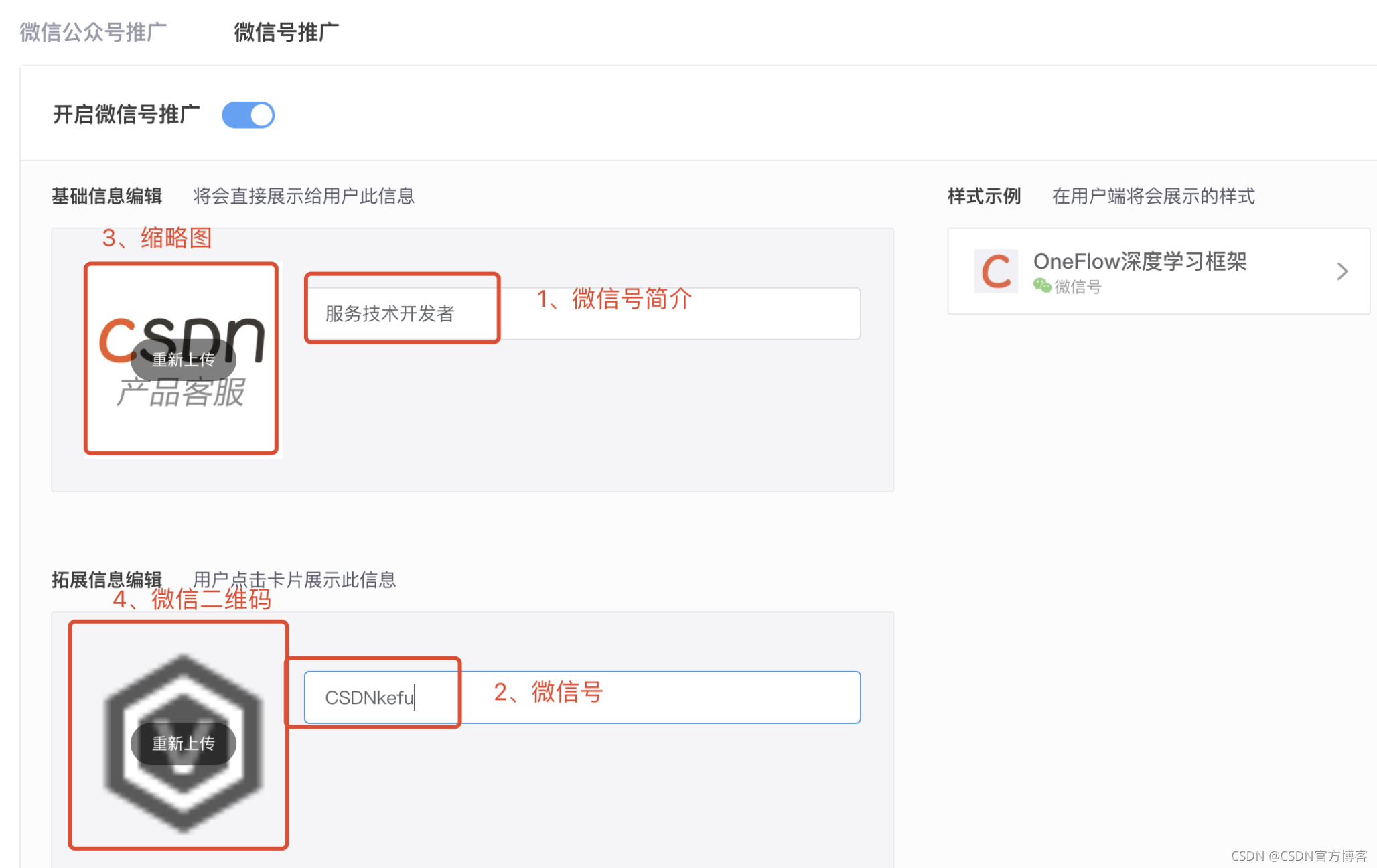
Task: Click the green WeChat icon in preview
Action: pos(1042,286)
